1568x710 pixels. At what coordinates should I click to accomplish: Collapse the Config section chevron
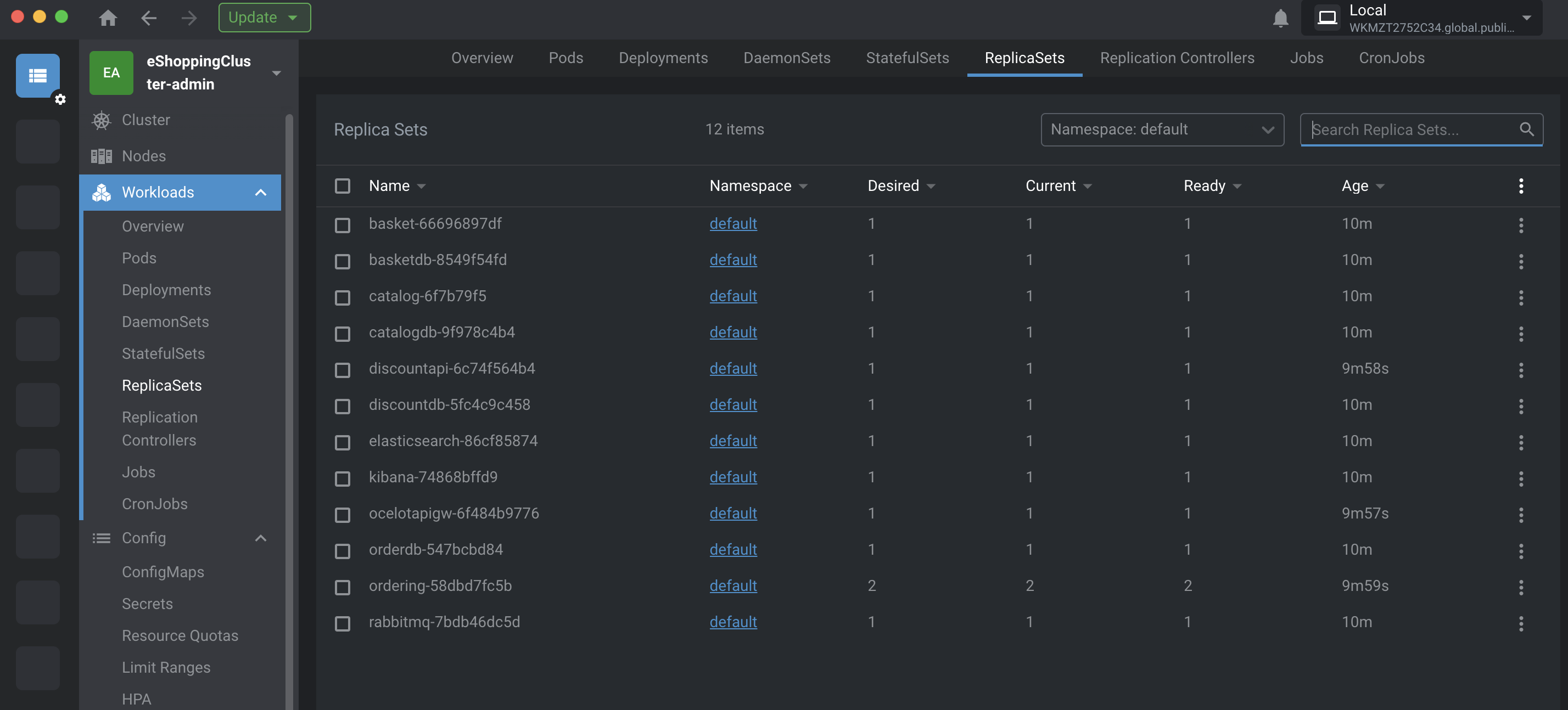coord(261,538)
